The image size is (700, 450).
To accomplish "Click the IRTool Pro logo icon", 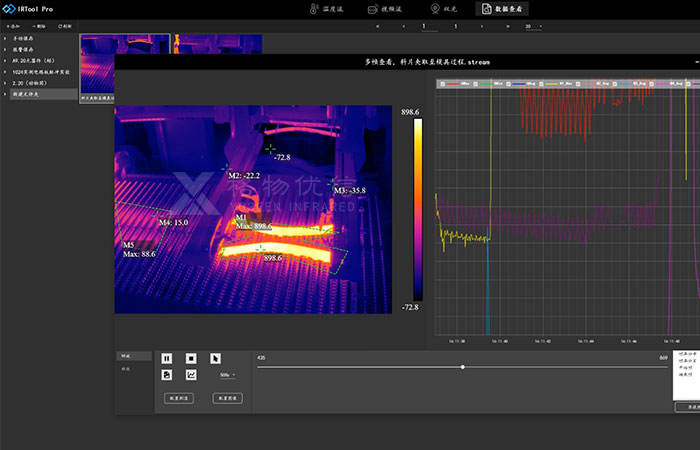I will 9,8.
